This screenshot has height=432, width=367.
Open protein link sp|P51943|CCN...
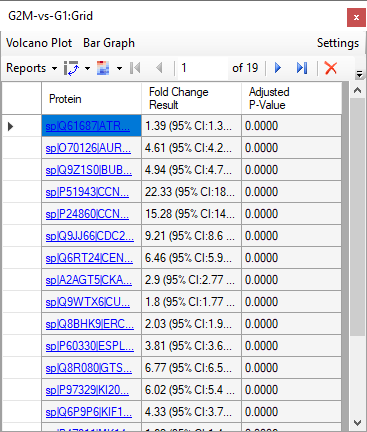pyautogui.click(x=87, y=192)
